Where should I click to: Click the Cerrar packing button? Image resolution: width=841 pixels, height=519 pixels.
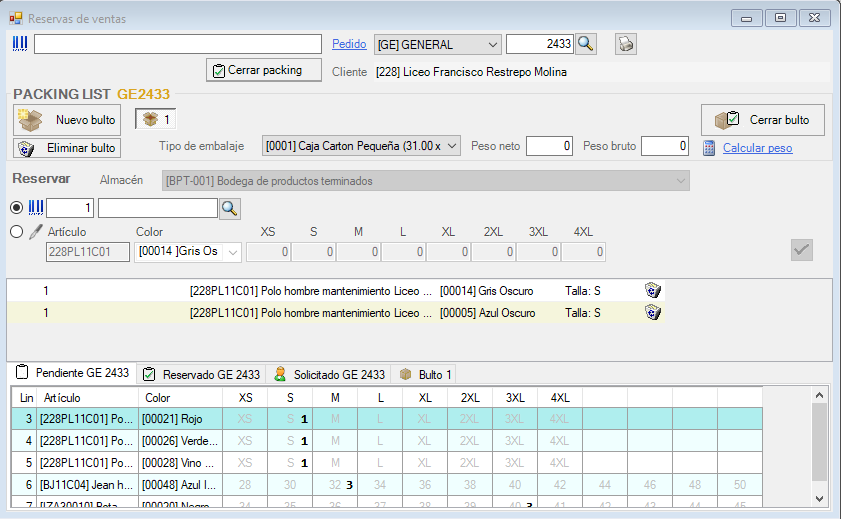[265, 70]
